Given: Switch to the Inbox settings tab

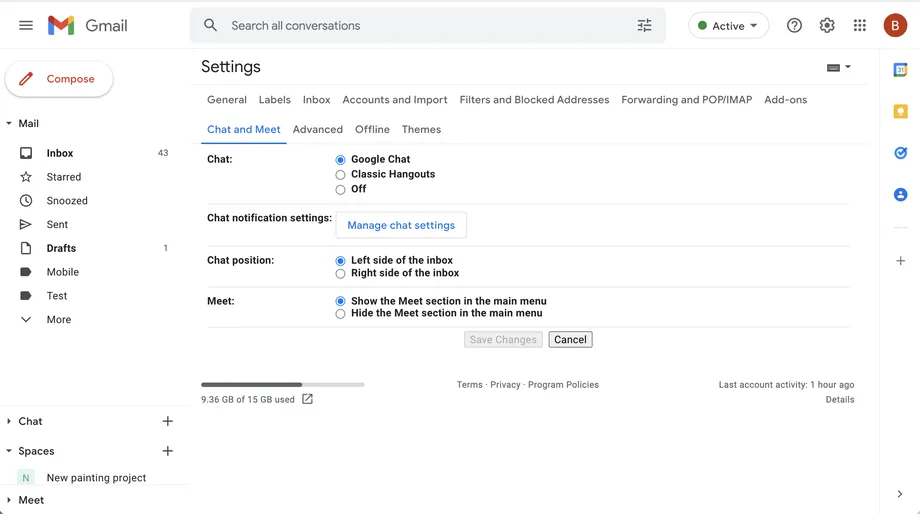Looking at the screenshot, I should 316,100.
